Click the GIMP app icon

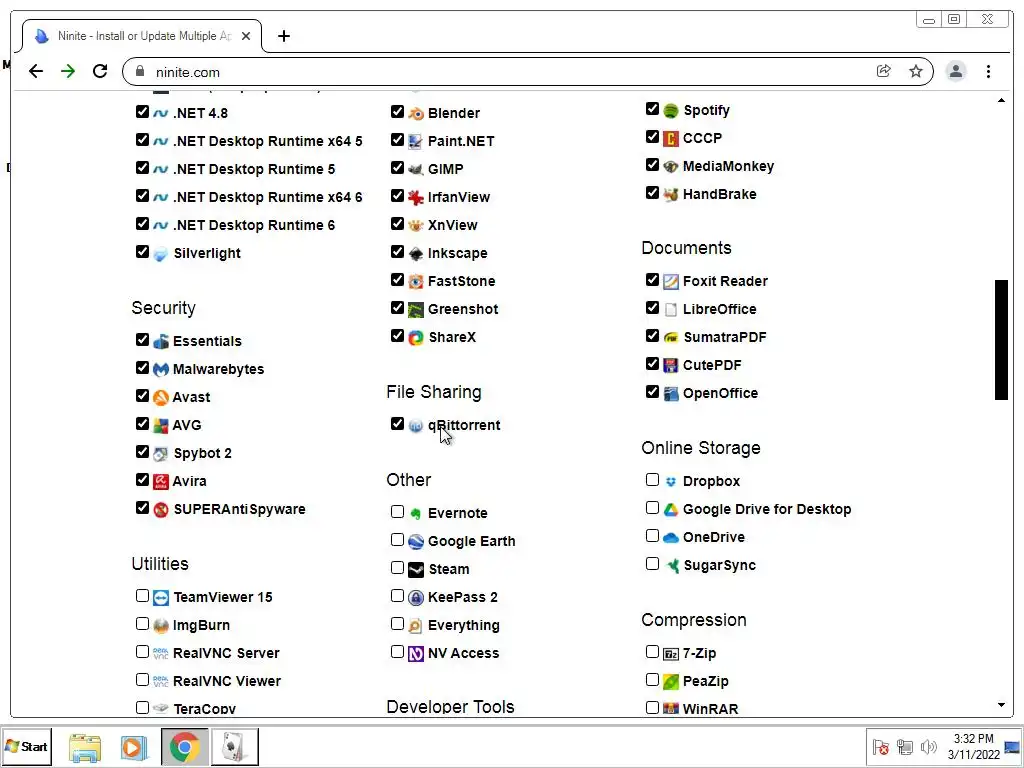click(415, 170)
